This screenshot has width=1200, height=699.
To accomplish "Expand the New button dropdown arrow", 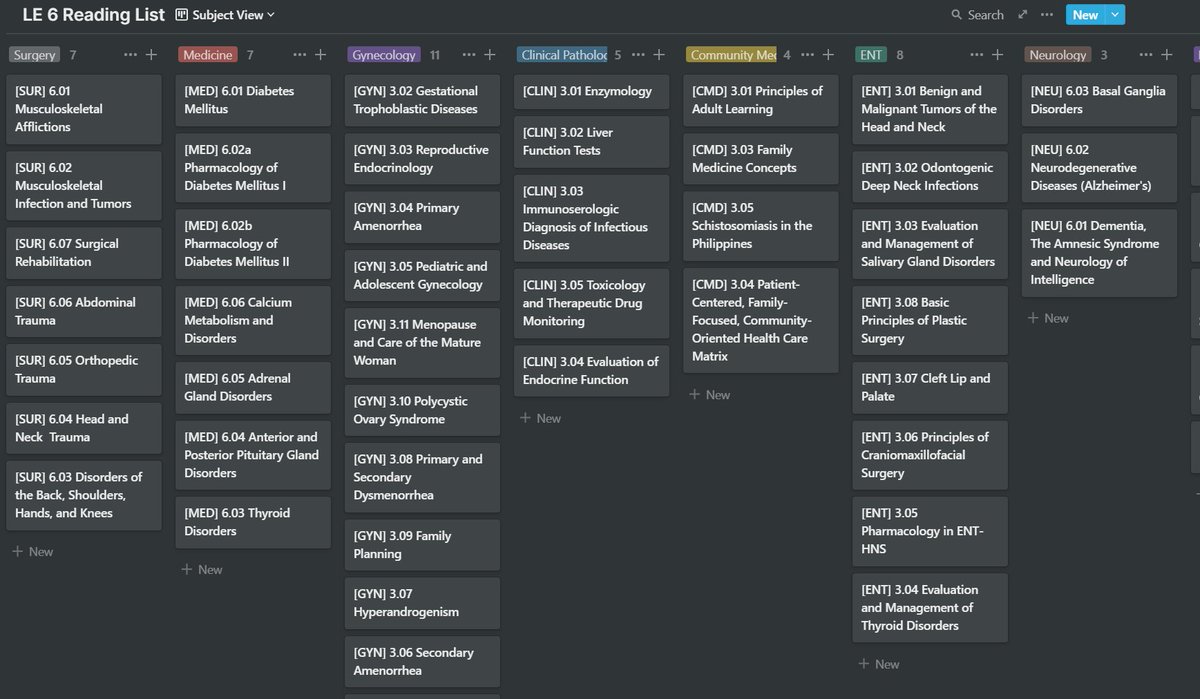I will (x=1116, y=15).
